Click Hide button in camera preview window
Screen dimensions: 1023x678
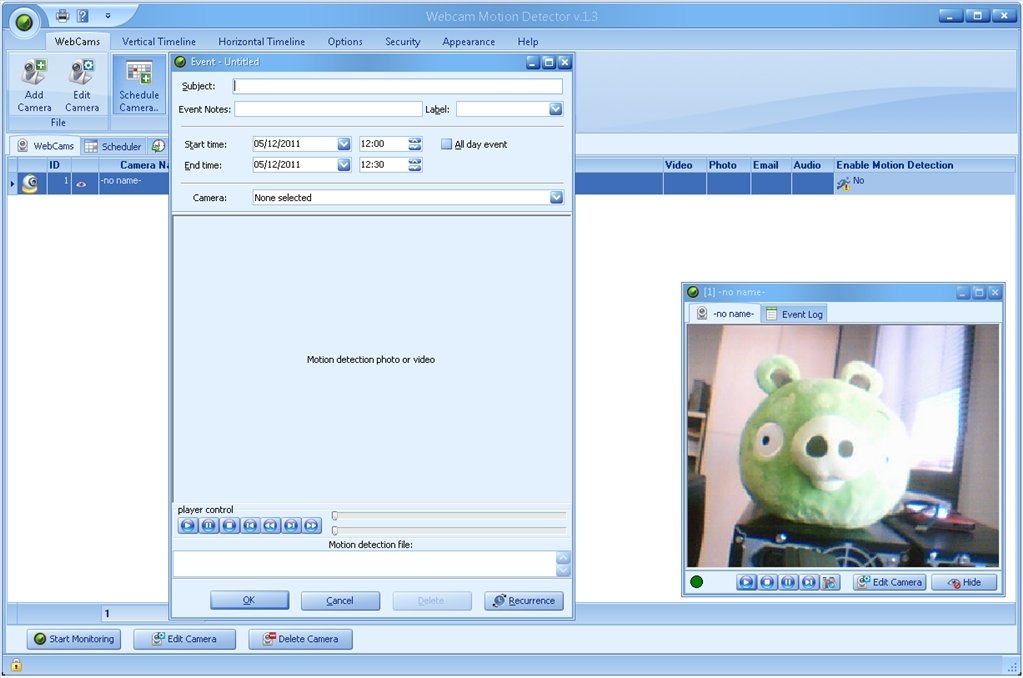tap(964, 582)
